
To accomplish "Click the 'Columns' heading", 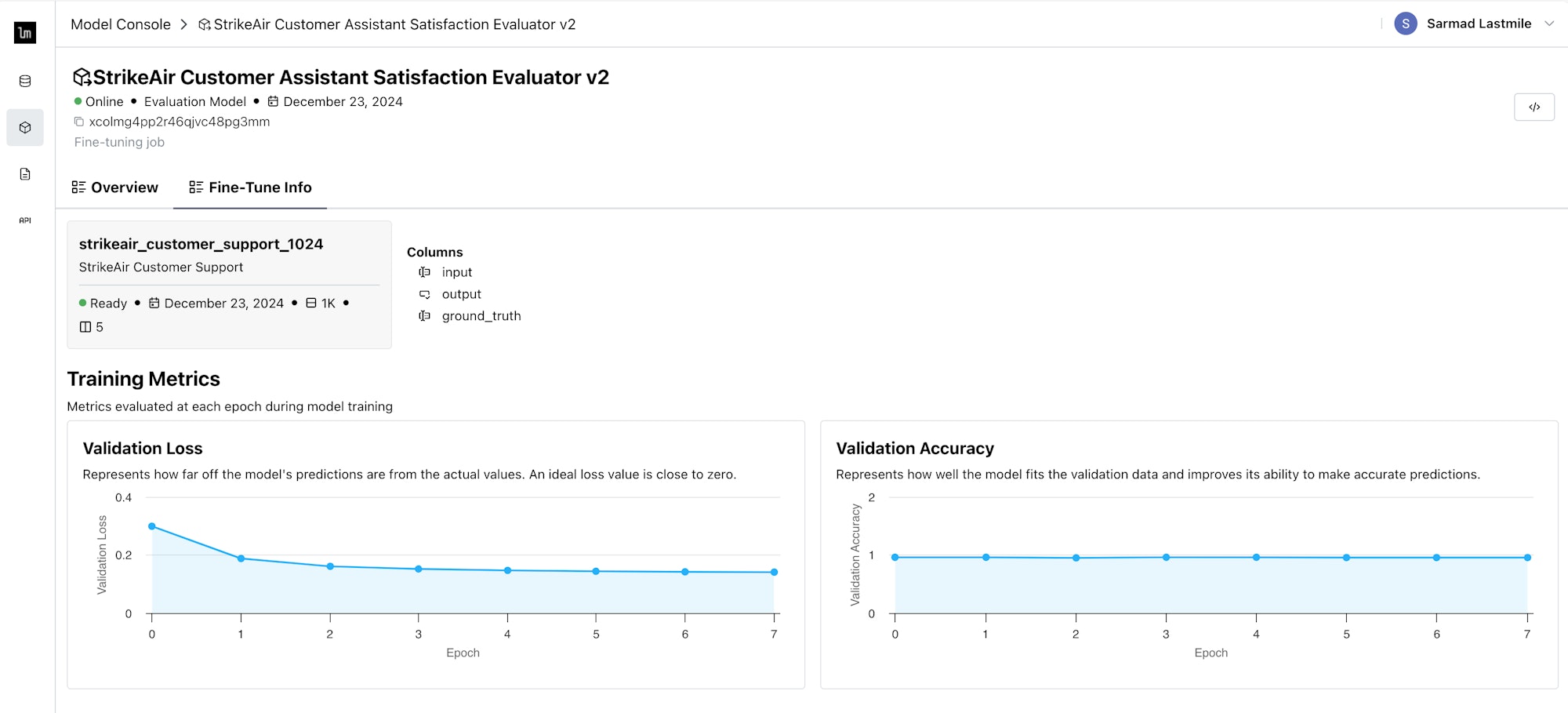I will tap(435, 252).
